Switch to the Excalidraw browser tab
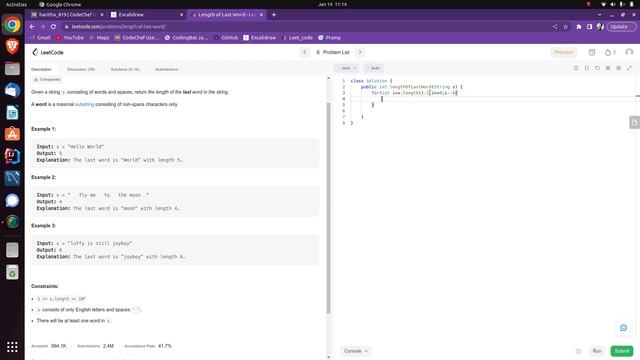 pyautogui.click(x=147, y=15)
